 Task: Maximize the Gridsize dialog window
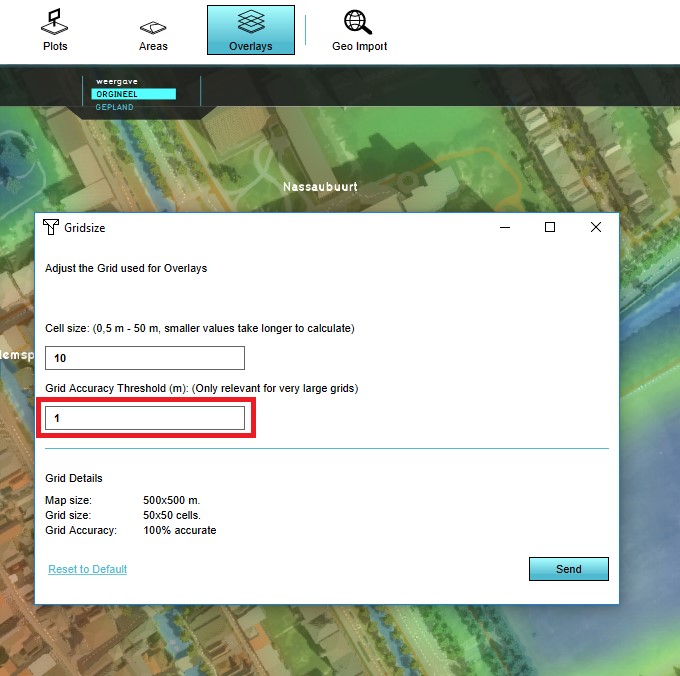549,227
